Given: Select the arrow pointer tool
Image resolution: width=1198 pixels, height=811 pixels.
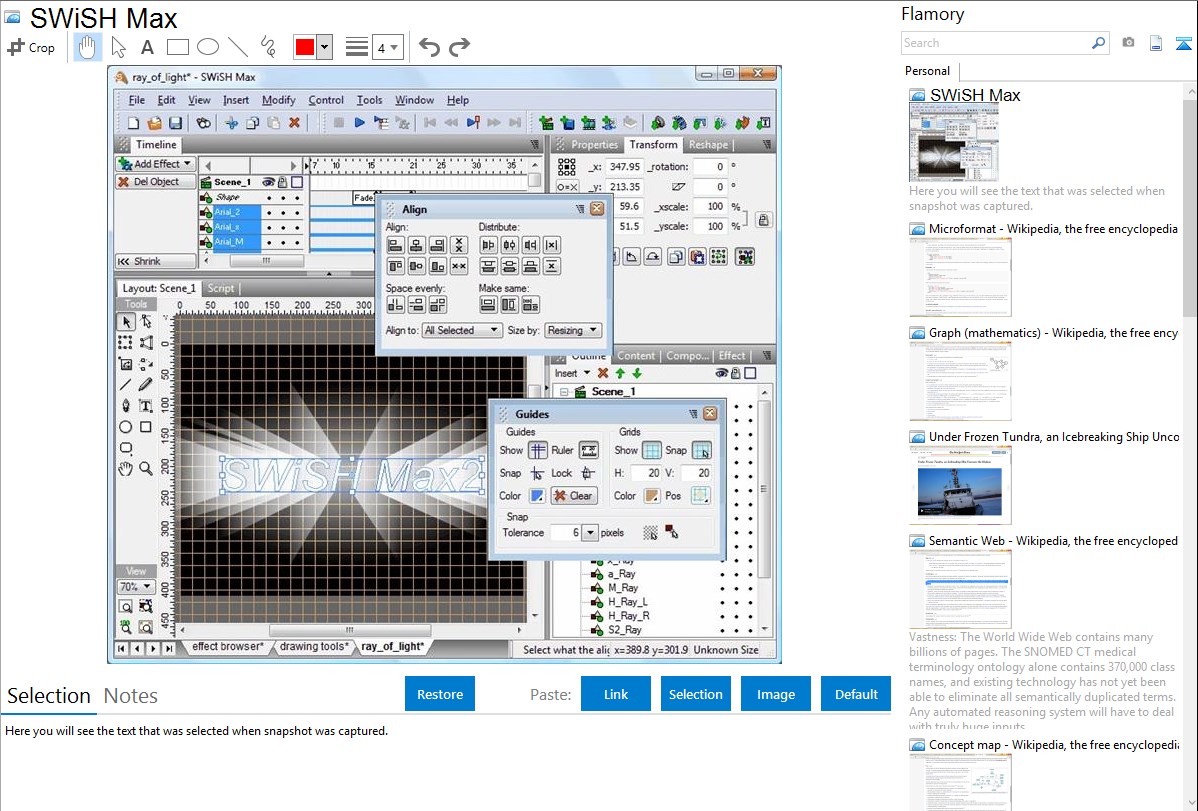Looking at the screenshot, I should (x=118, y=47).
